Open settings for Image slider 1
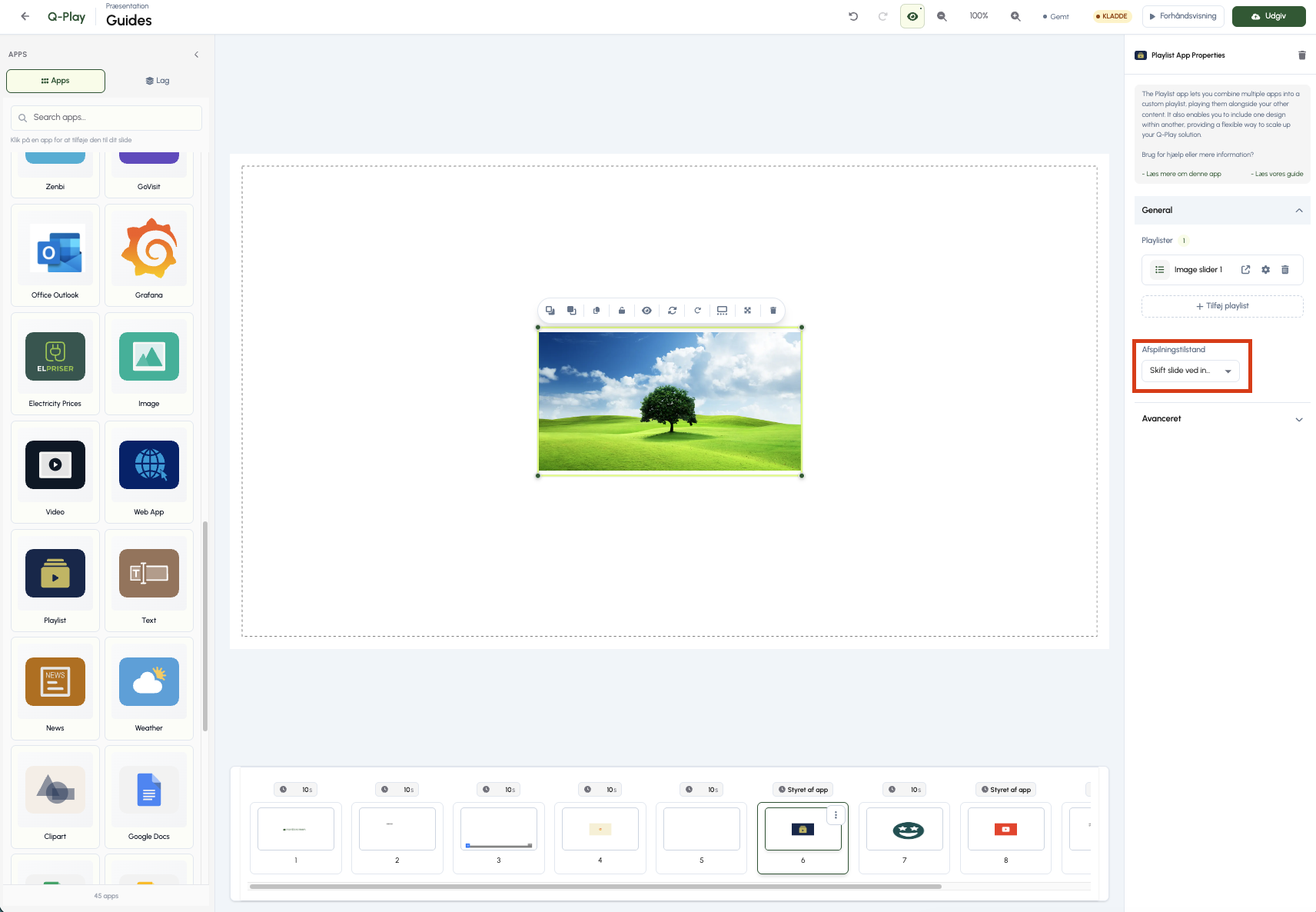Screen dimensions: 1316x912 [1266, 270]
